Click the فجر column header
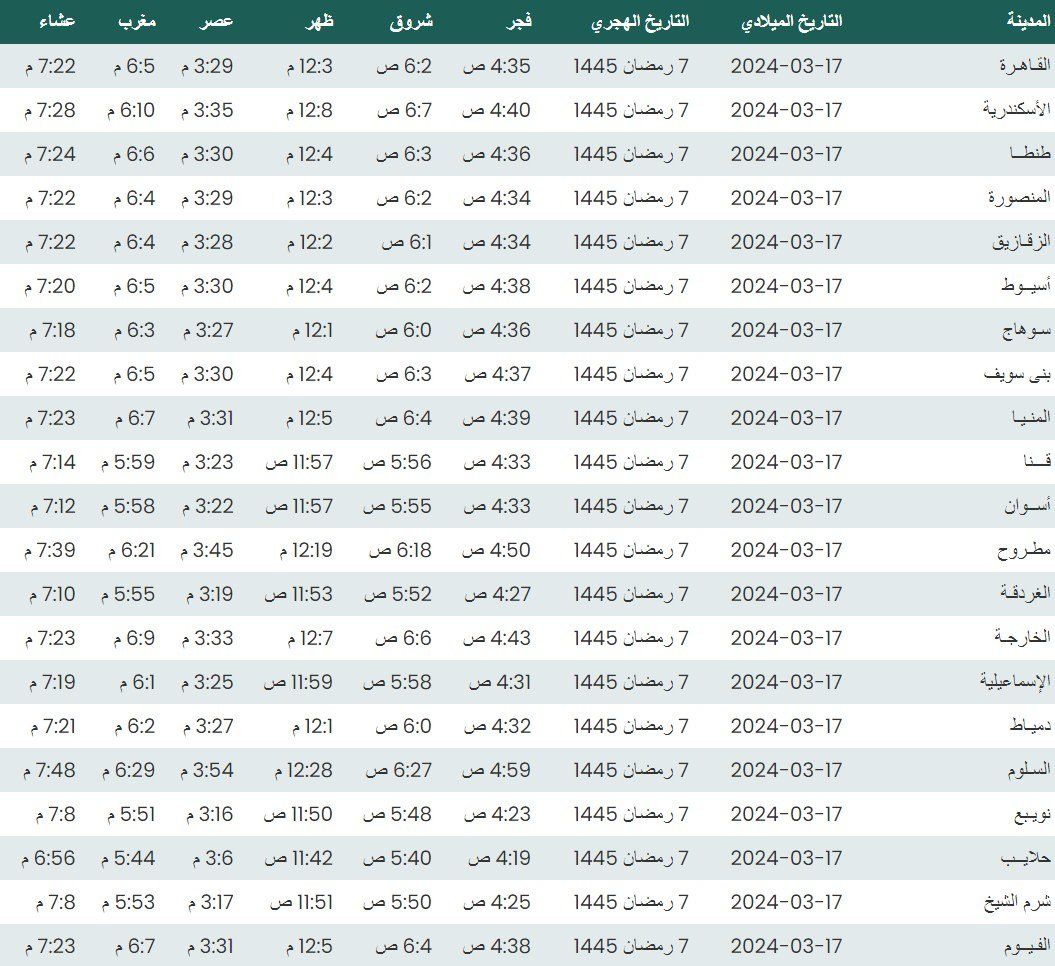This screenshot has width=1055, height=966. [519, 22]
